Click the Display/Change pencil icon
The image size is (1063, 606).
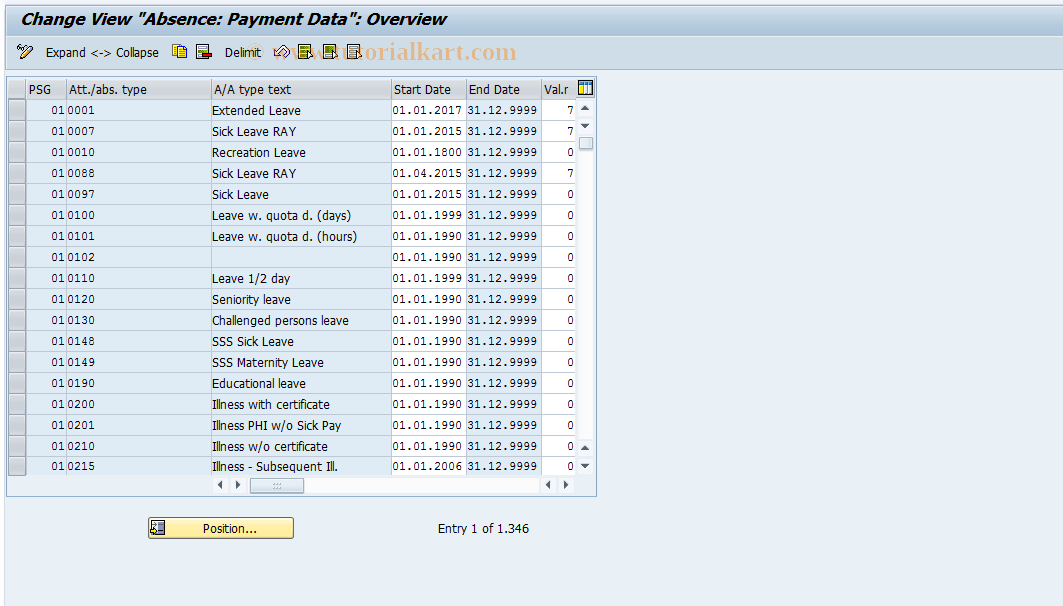[x=25, y=52]
